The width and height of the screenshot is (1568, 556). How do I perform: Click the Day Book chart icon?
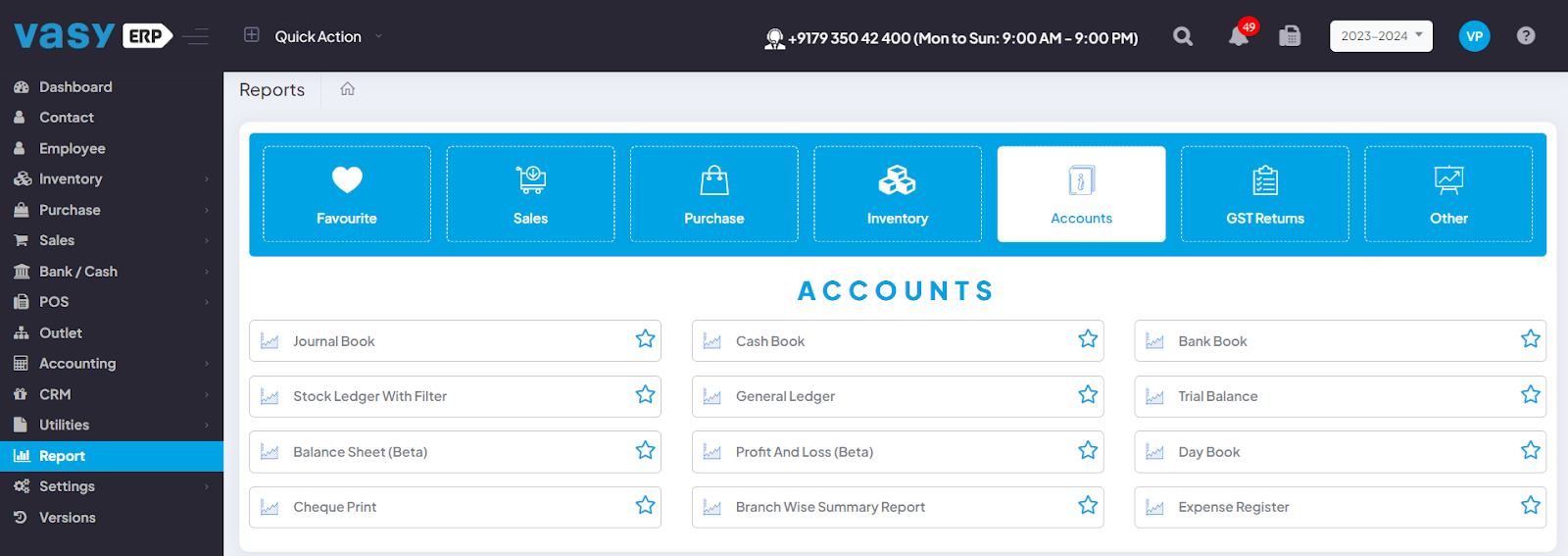coord(1155,452)
